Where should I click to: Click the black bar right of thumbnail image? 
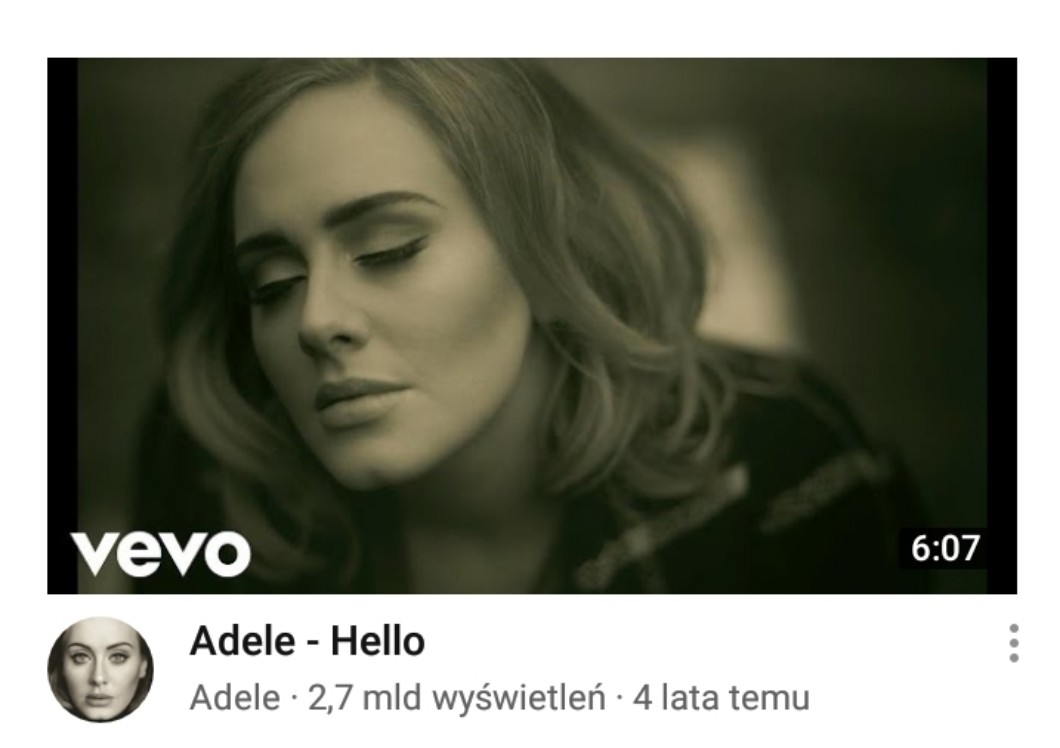tap(1002, 325)
